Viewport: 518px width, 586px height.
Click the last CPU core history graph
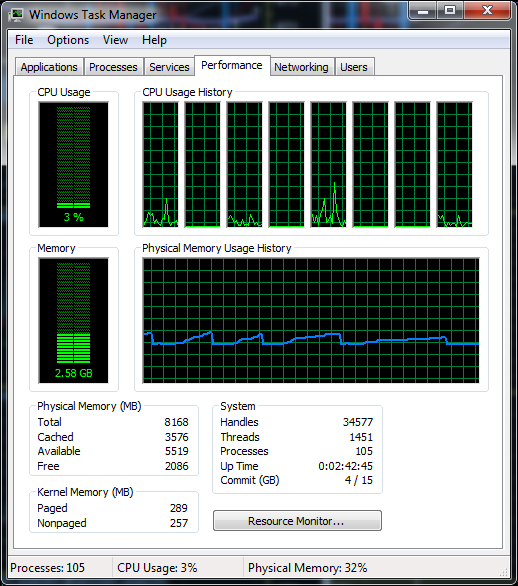click(x=454, y=164)
